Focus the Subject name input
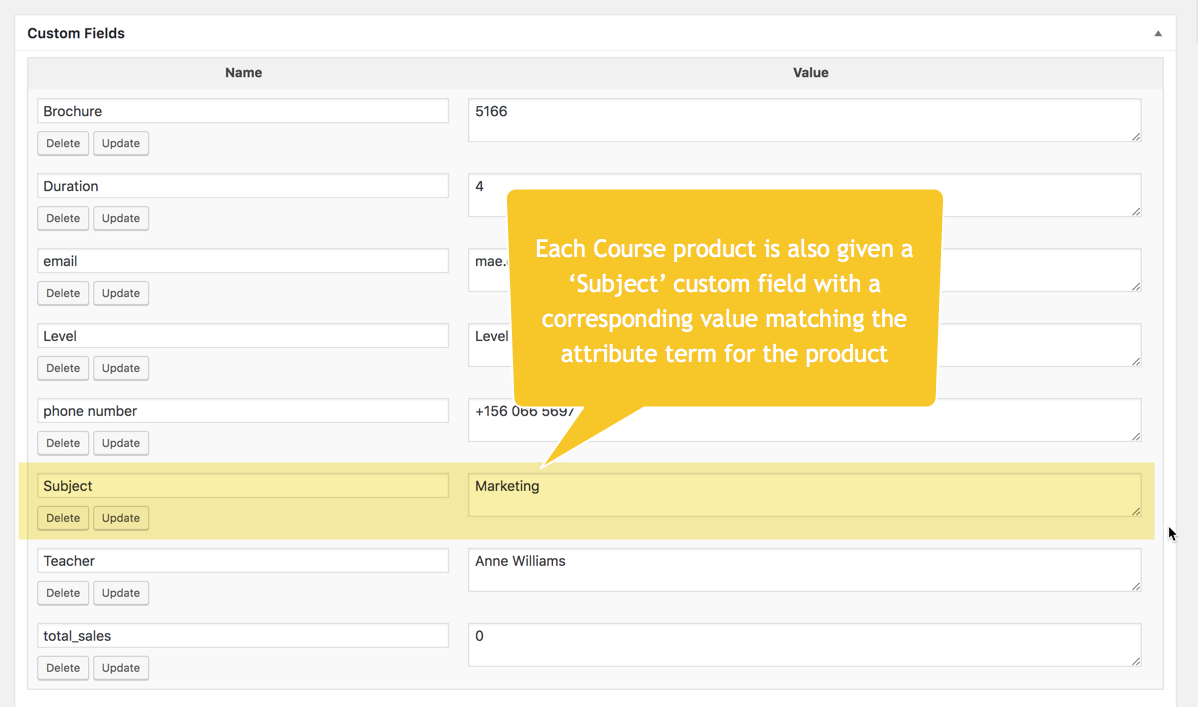Image resolution: width=1198 pixels, height=707 pixels. [x=243, y=486]
